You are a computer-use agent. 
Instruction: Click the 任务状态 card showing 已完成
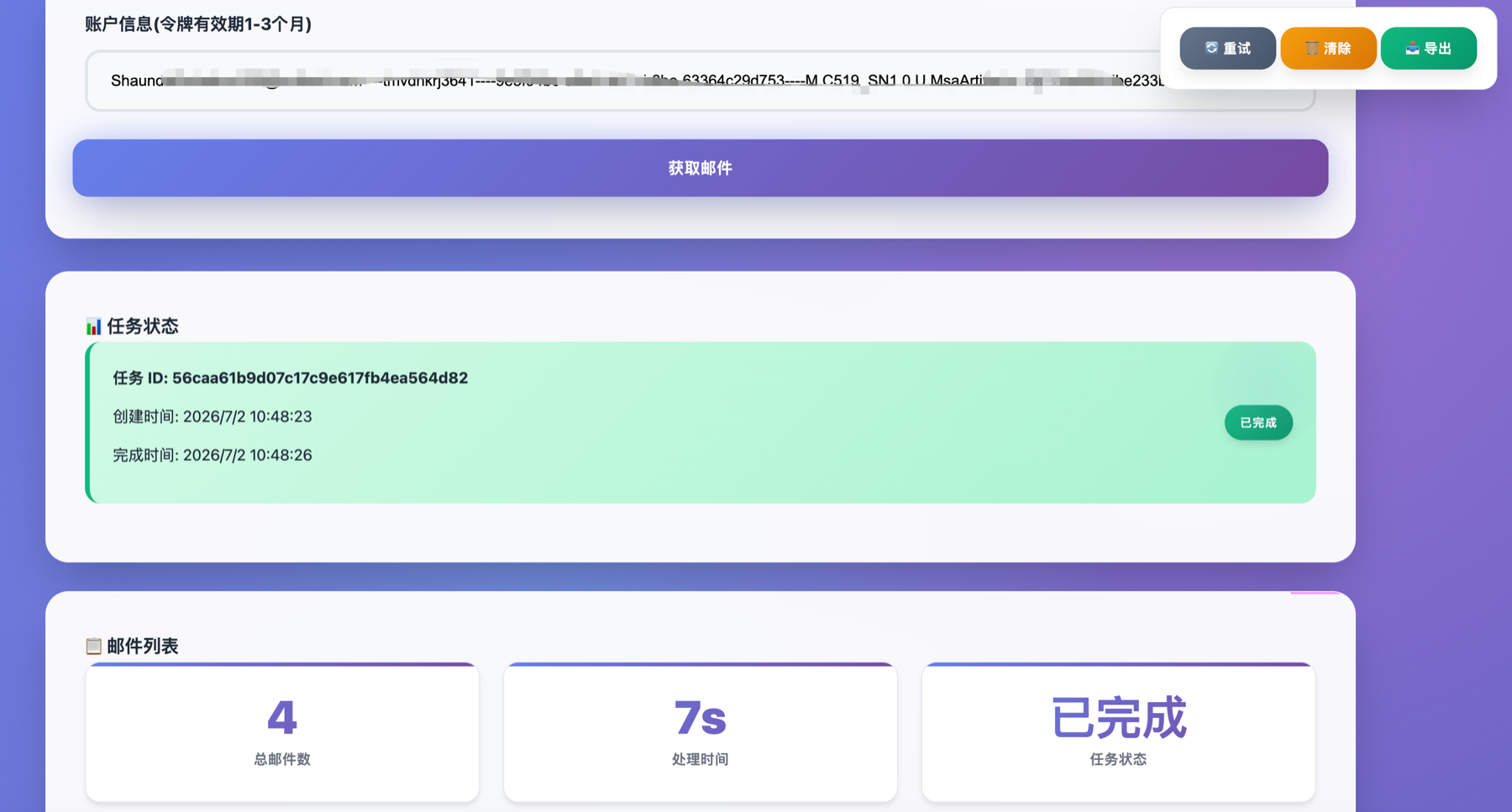click(1118, 732)
